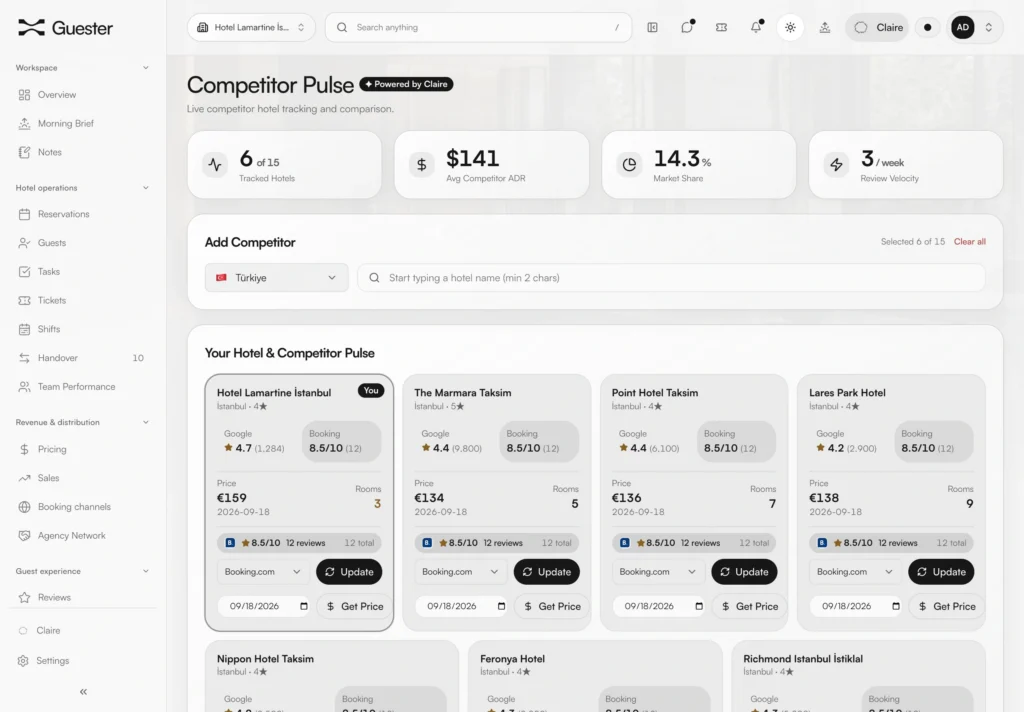Viewport: 1024px width, 712px height.
Task: Get Price for Point Hotel Taksim
Action: point(750,607)
